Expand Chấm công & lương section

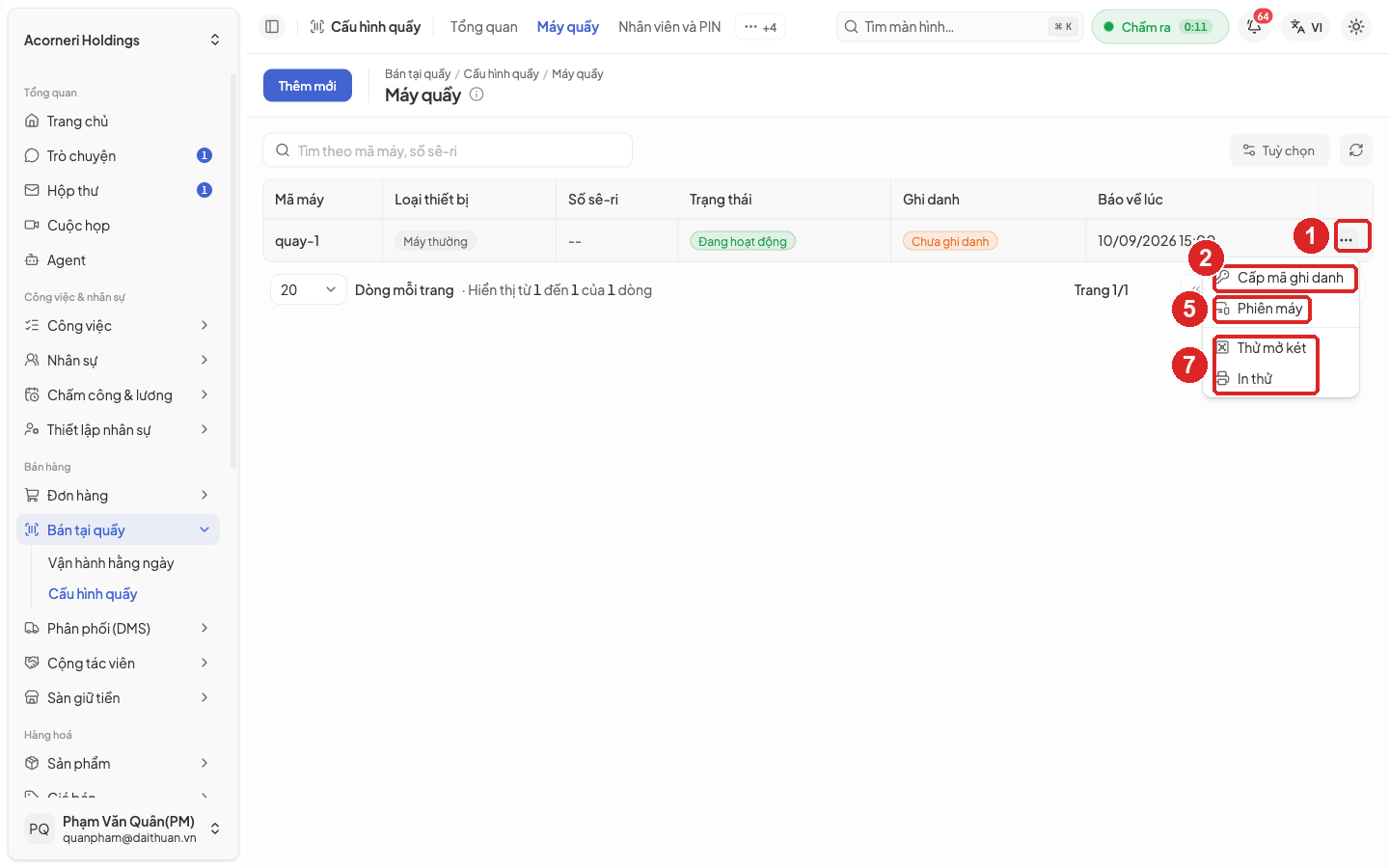(x=119, y=395)
